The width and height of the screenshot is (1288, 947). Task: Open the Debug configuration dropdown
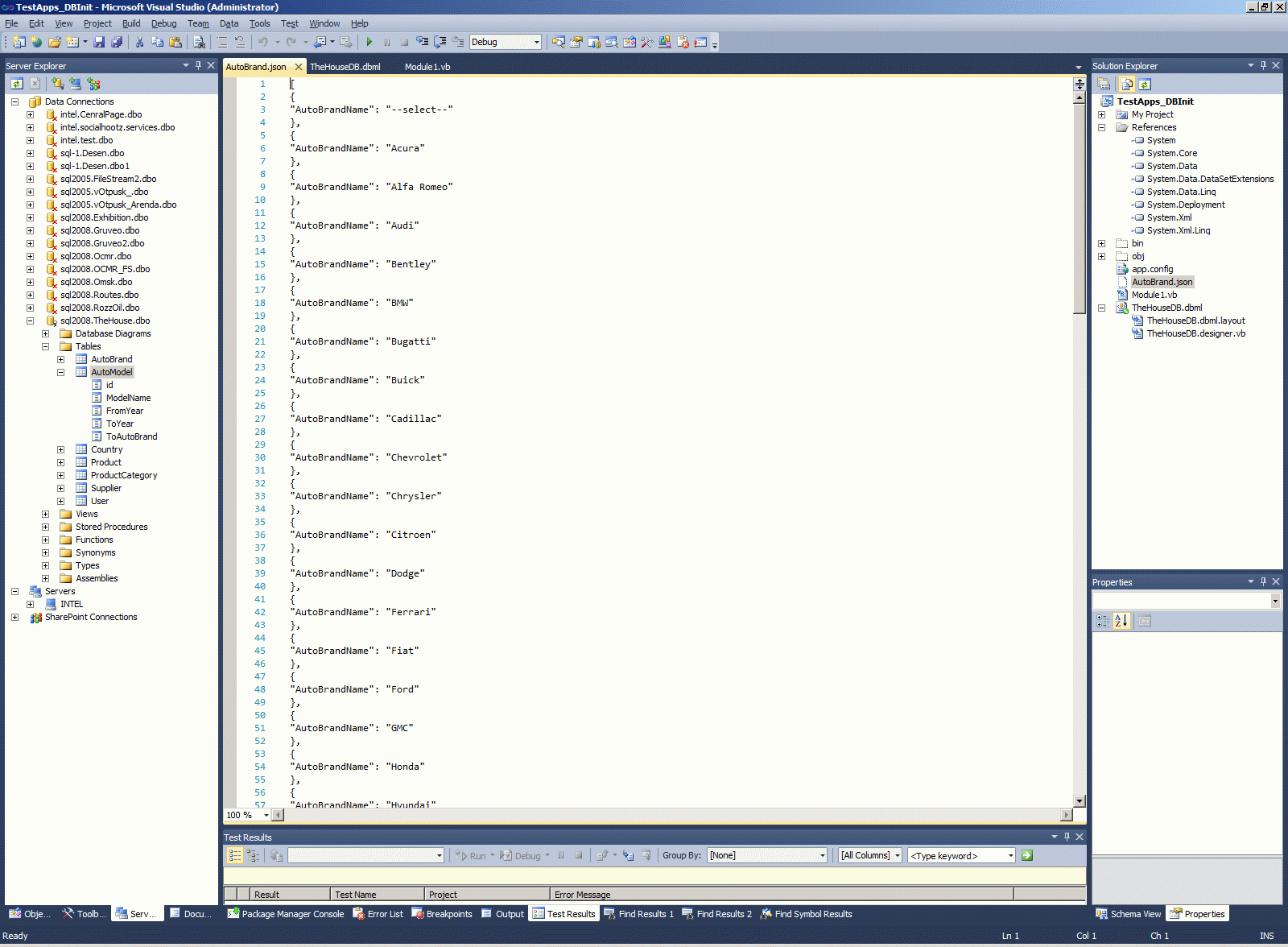point(536,42)
